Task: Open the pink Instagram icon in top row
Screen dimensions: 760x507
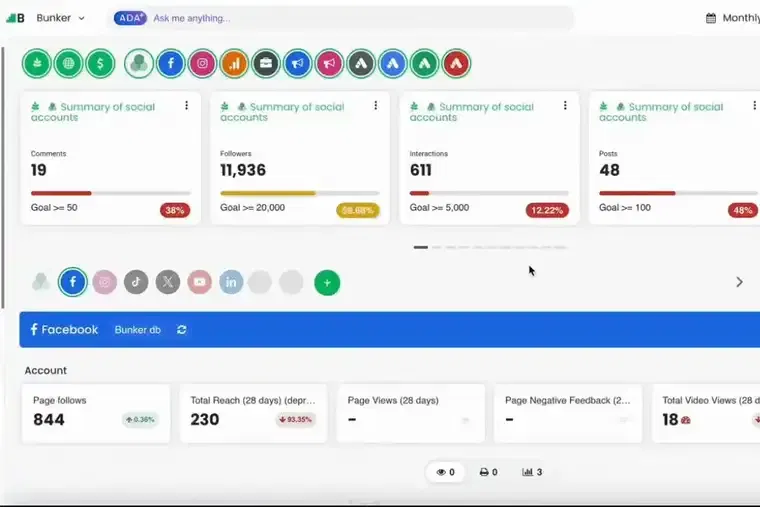Action: click(203, 63)
